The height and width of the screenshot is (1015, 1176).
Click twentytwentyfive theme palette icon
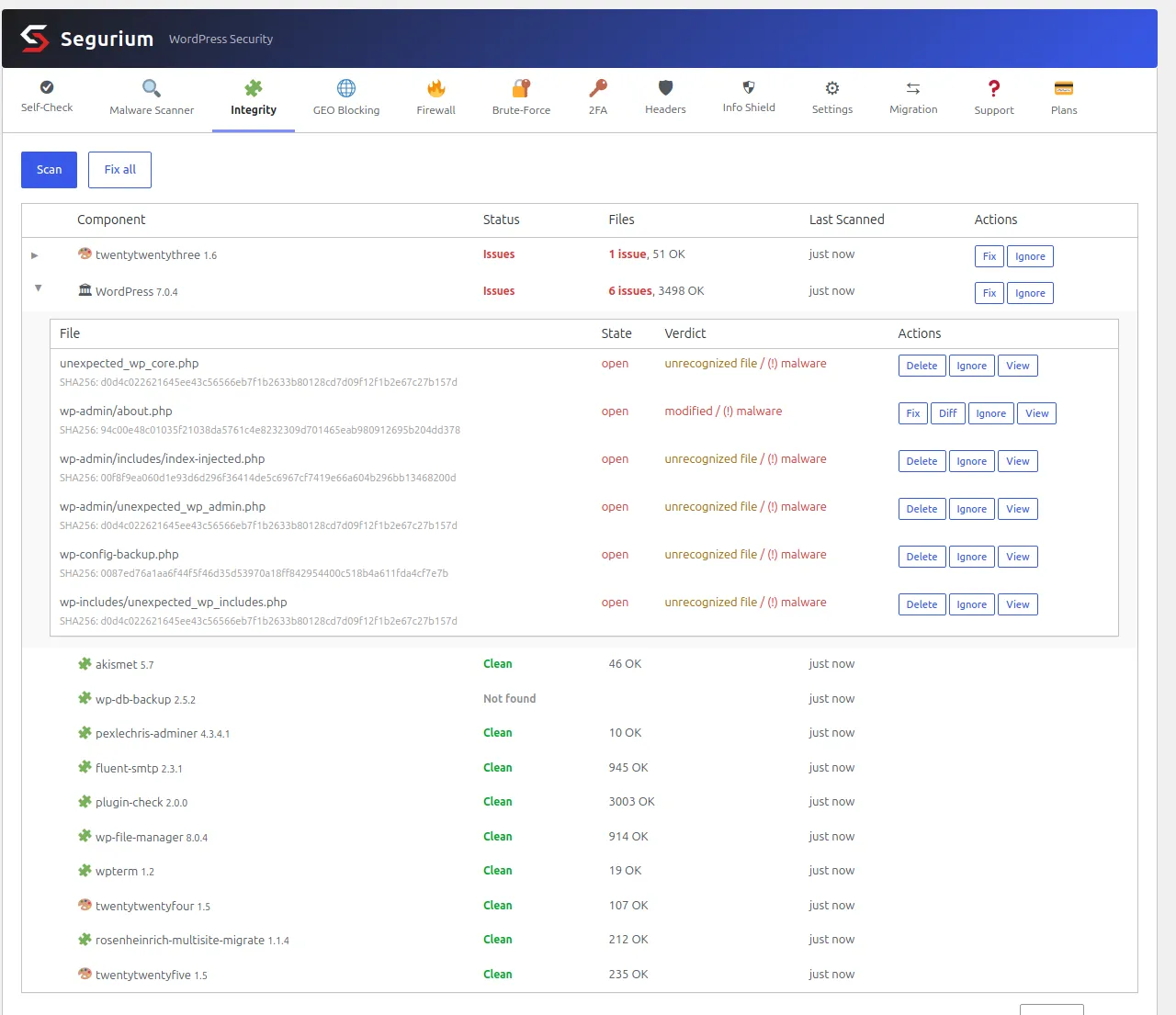click(x=85, y=974)
